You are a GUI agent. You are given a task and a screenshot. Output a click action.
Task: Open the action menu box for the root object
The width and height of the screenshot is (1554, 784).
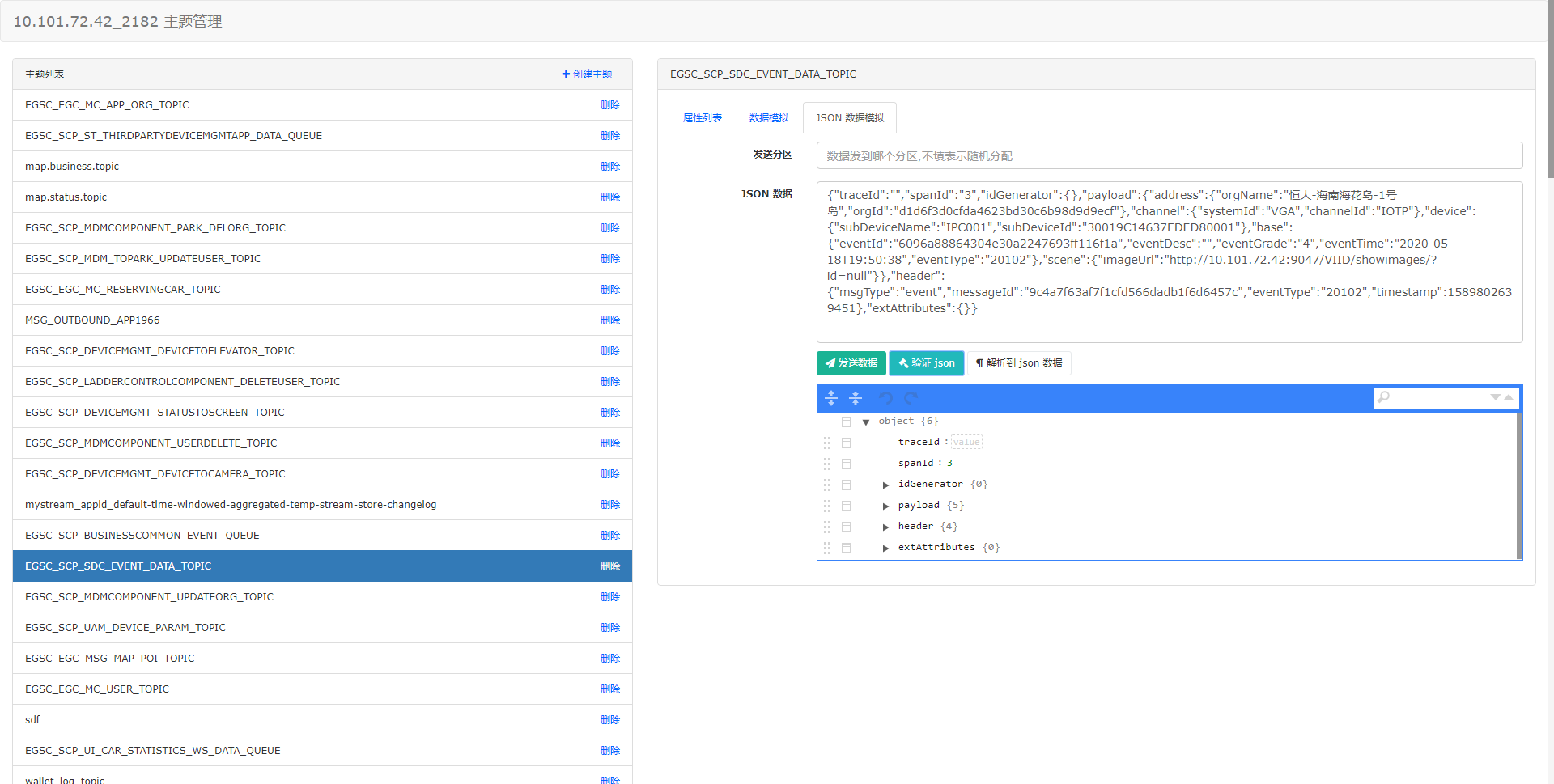[847, 422]
